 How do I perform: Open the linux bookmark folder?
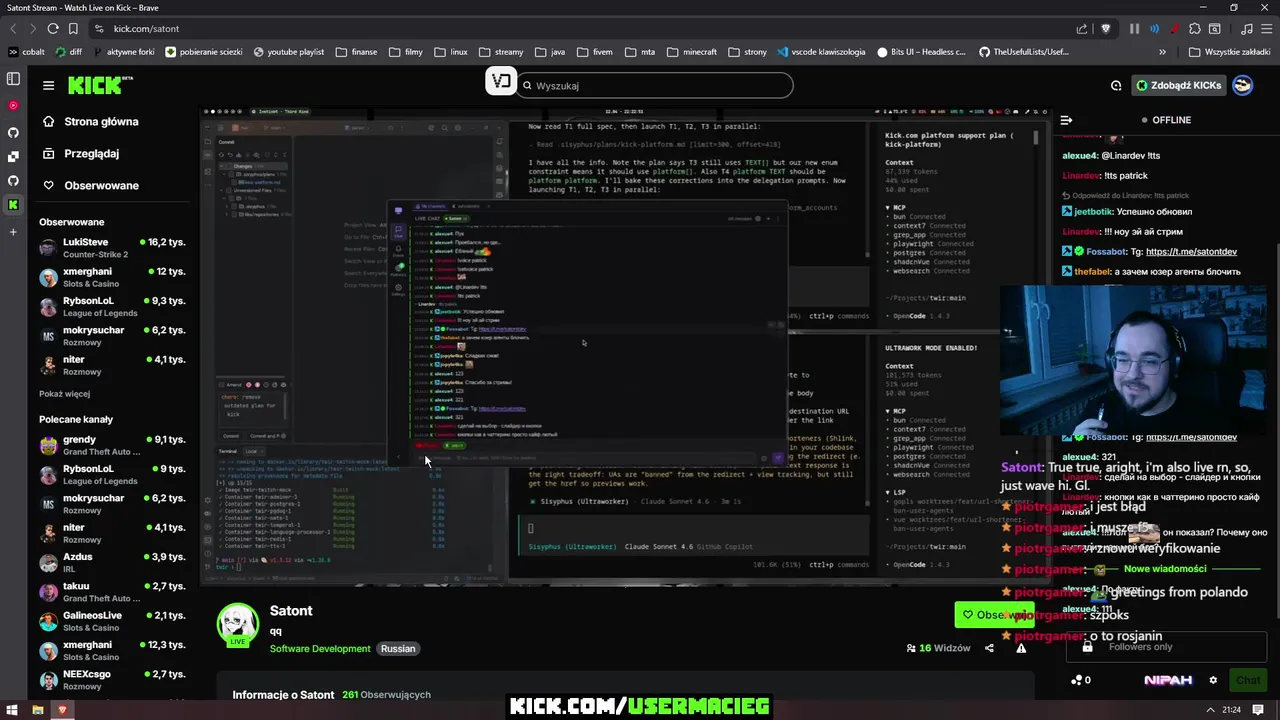(x=451, y=52)
